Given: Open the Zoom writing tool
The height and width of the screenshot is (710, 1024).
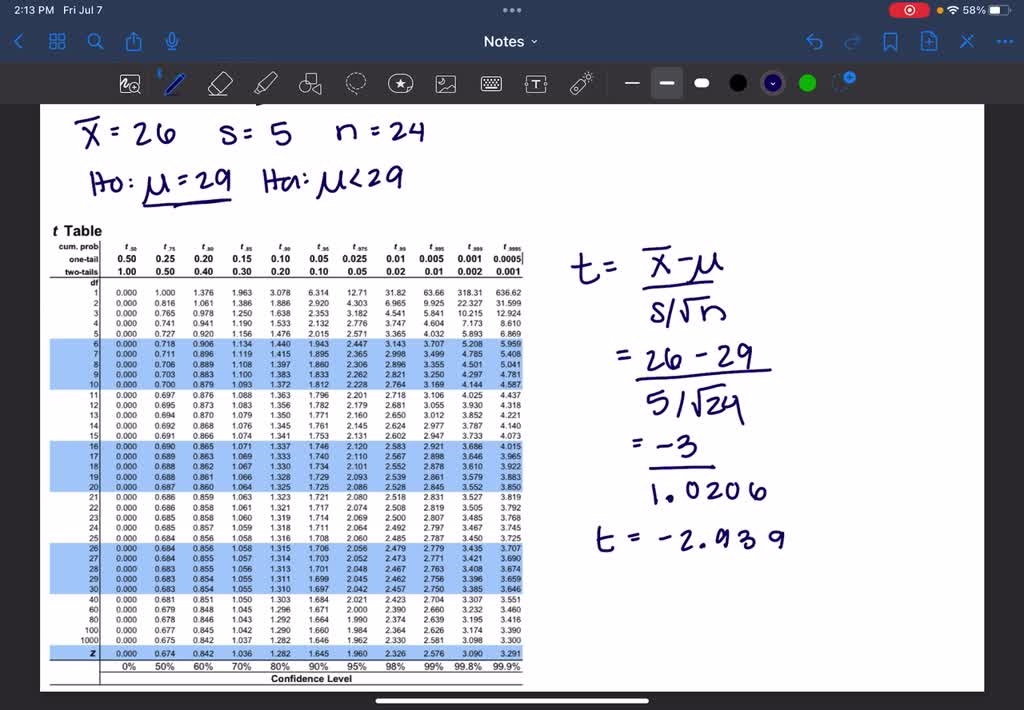Looking at the screenshot, I should pyautogui.click(x=130, y=84).
